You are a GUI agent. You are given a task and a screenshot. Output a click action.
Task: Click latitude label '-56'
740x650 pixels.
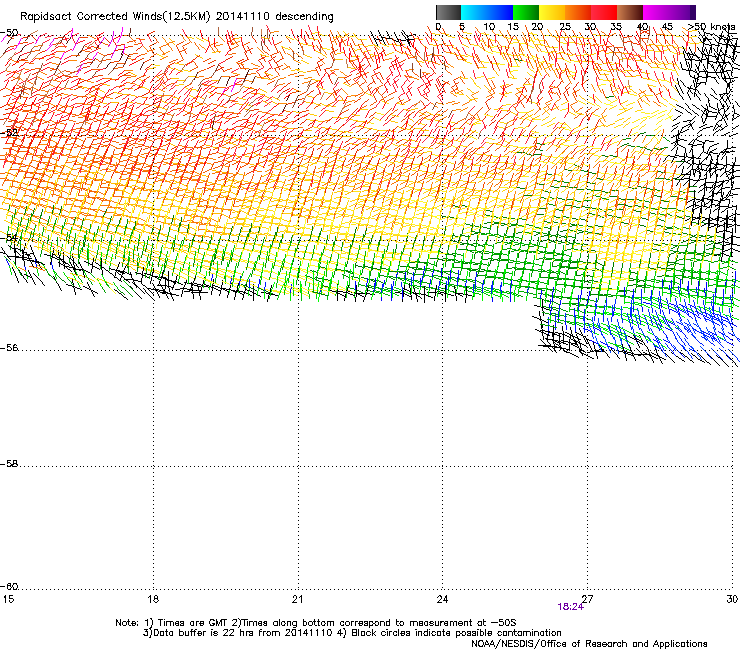pyautogui.click(x=9, y=348)
